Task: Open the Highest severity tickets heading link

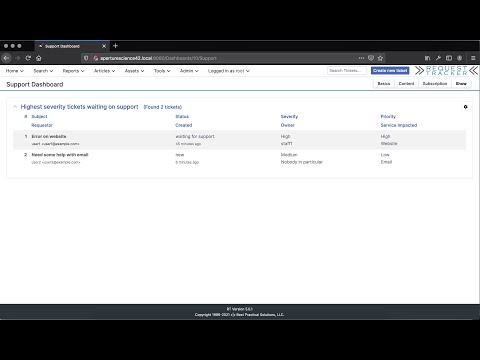Action: [79, 107]
